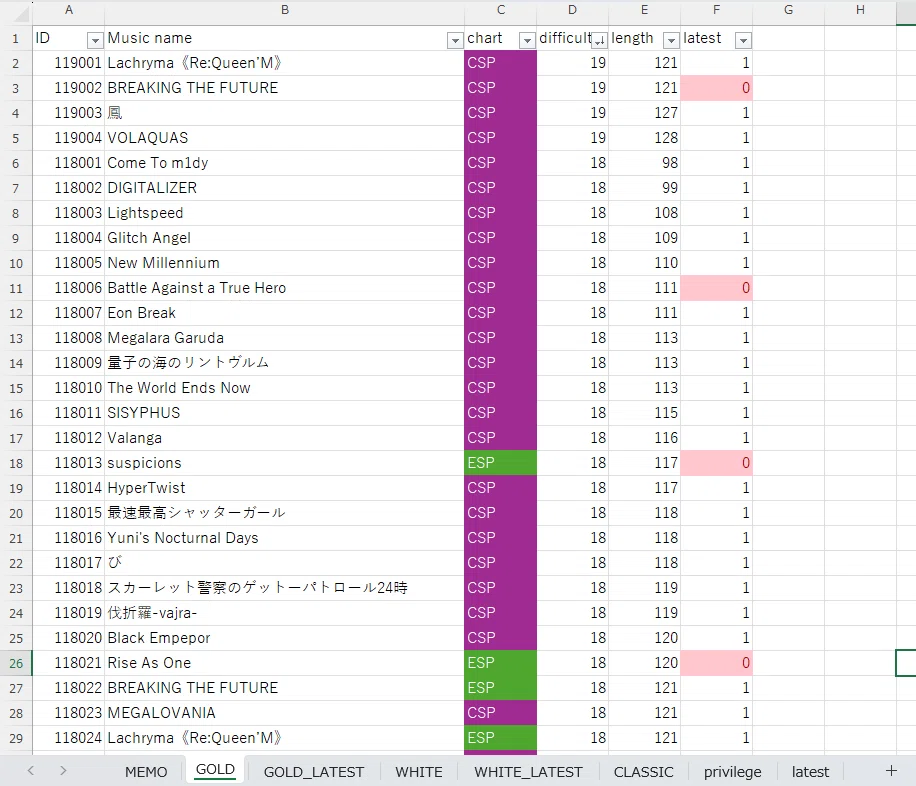Select row 3 header
916x786 pixels.
click(16, 88)
